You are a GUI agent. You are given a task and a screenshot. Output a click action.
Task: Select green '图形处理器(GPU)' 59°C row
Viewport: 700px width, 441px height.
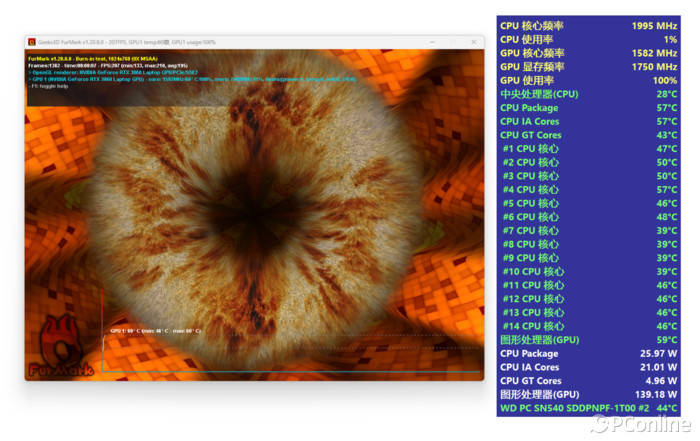[588, 340]
